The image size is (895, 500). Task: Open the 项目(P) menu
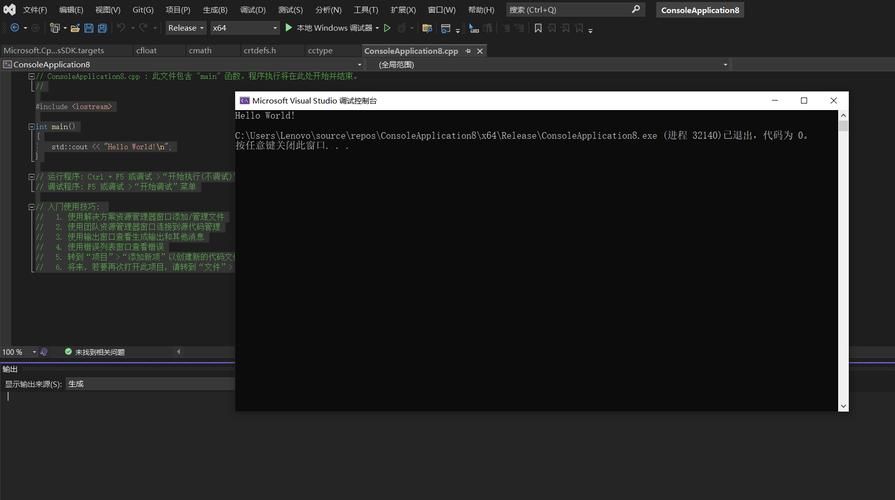(178, 10)
